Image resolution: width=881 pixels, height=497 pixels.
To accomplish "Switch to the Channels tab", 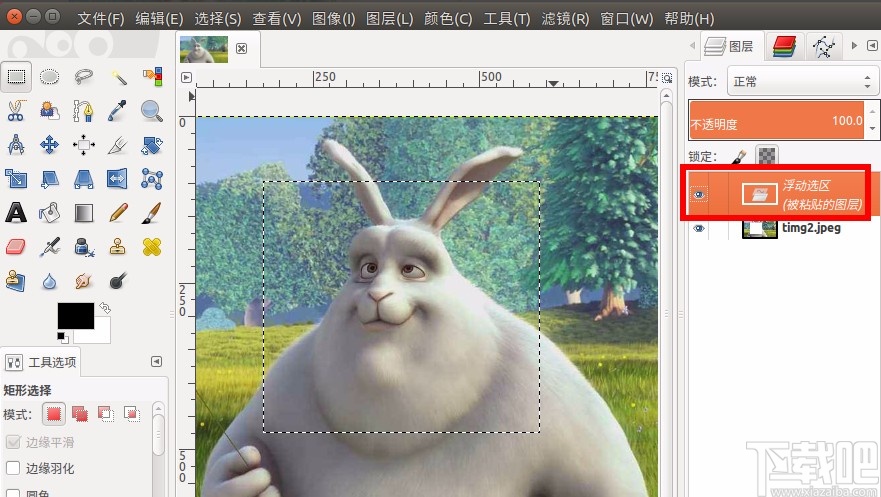I will tap(784, 47).
